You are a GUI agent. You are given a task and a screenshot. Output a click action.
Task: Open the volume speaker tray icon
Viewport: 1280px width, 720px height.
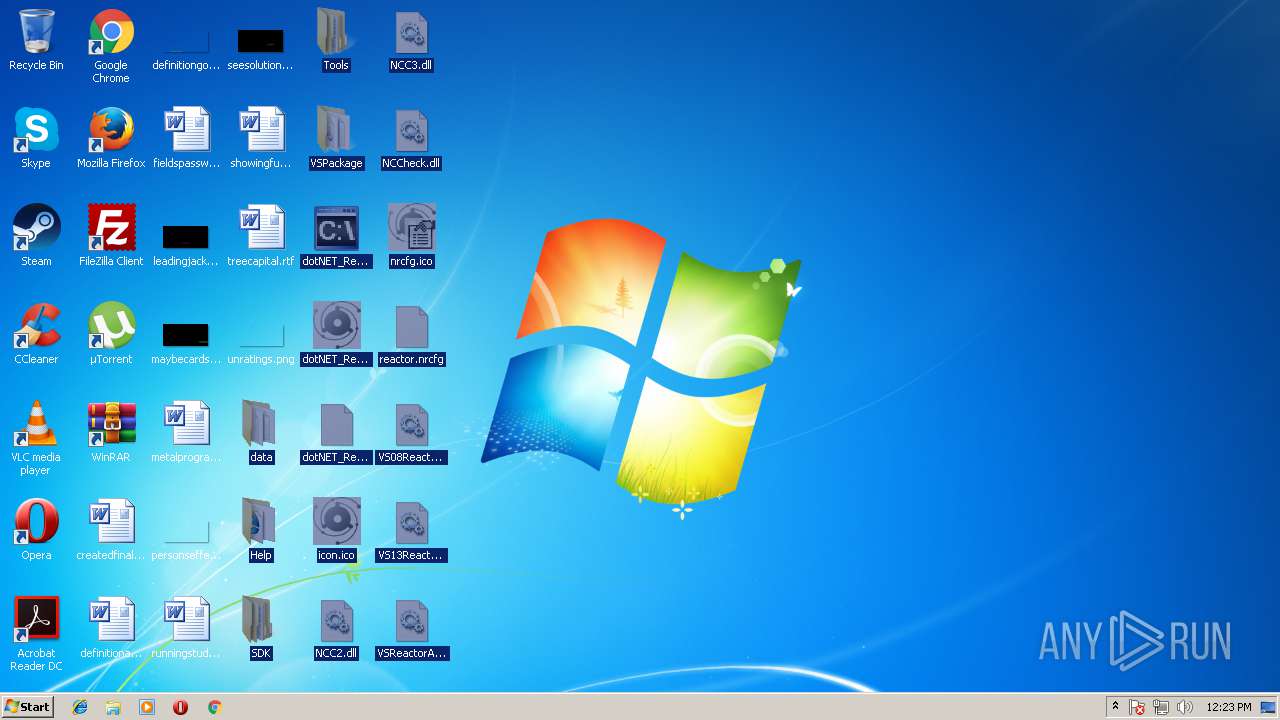click(1185, 707)
